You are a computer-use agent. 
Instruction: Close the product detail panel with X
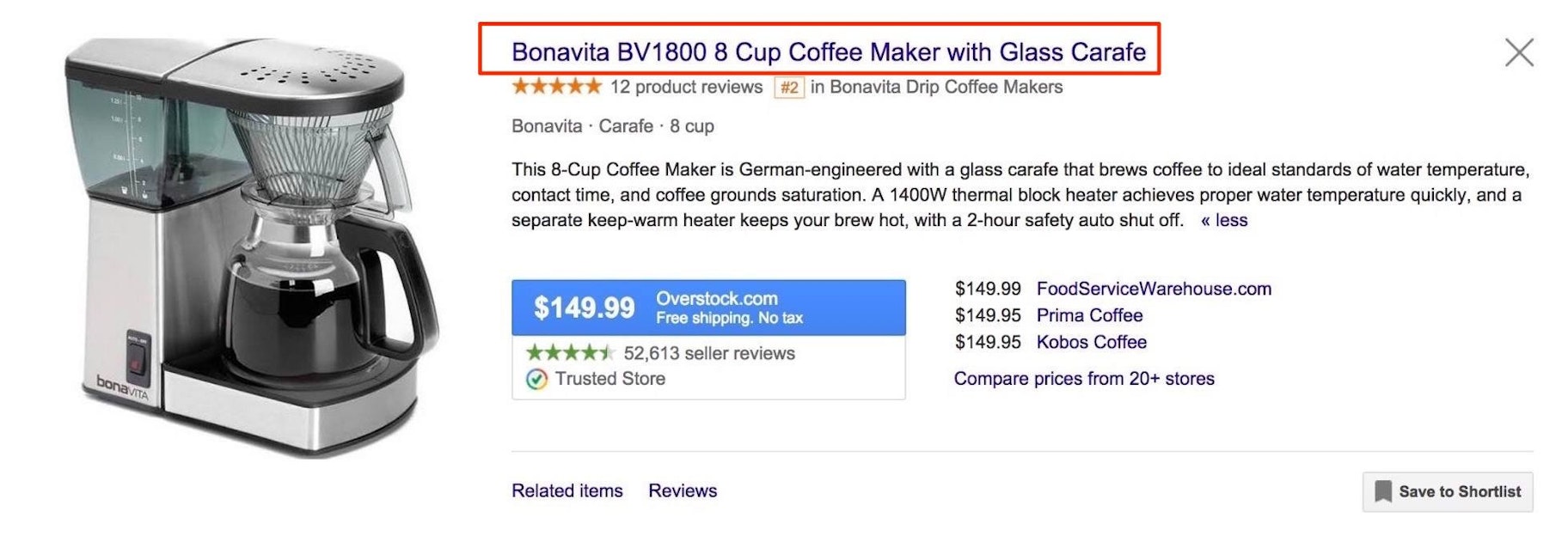[x=1519, y=52]
